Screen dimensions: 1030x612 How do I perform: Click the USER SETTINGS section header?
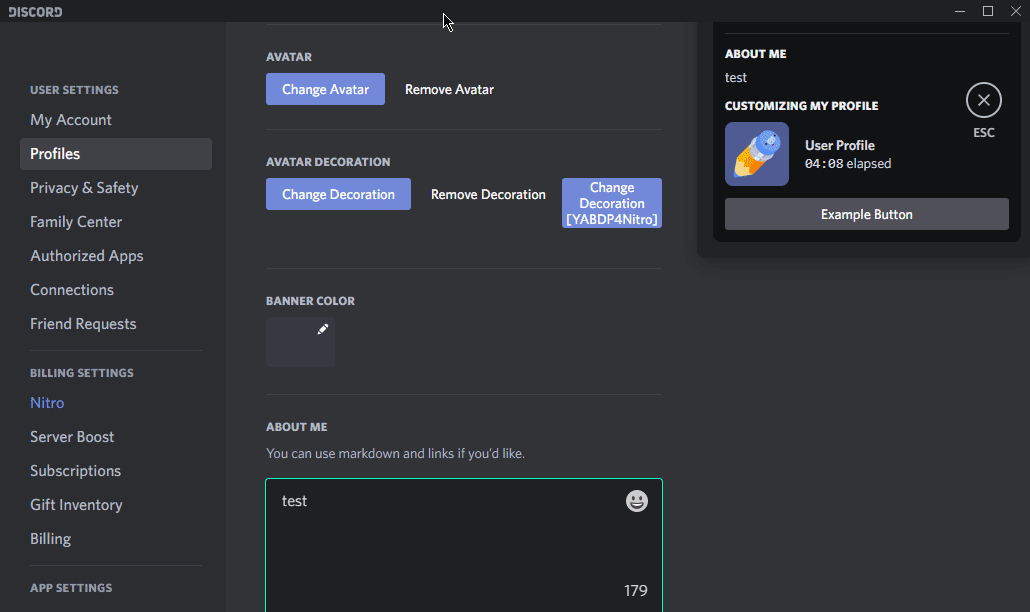pos(74,90)
